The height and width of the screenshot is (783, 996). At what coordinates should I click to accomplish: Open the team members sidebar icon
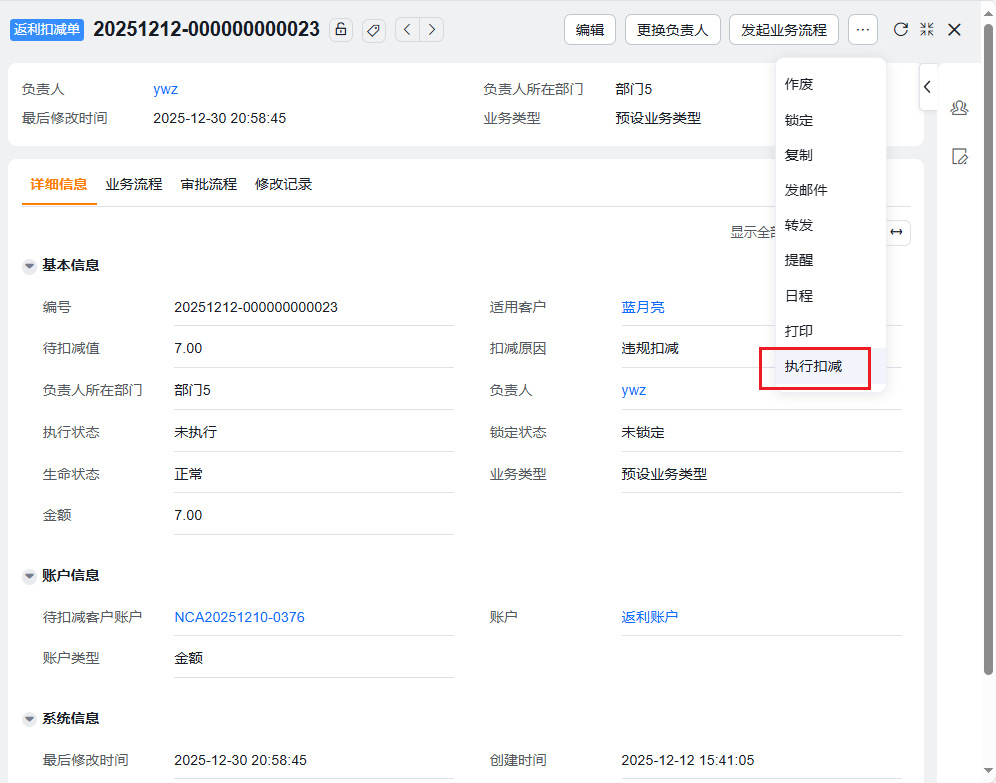[x=959, y=108]
